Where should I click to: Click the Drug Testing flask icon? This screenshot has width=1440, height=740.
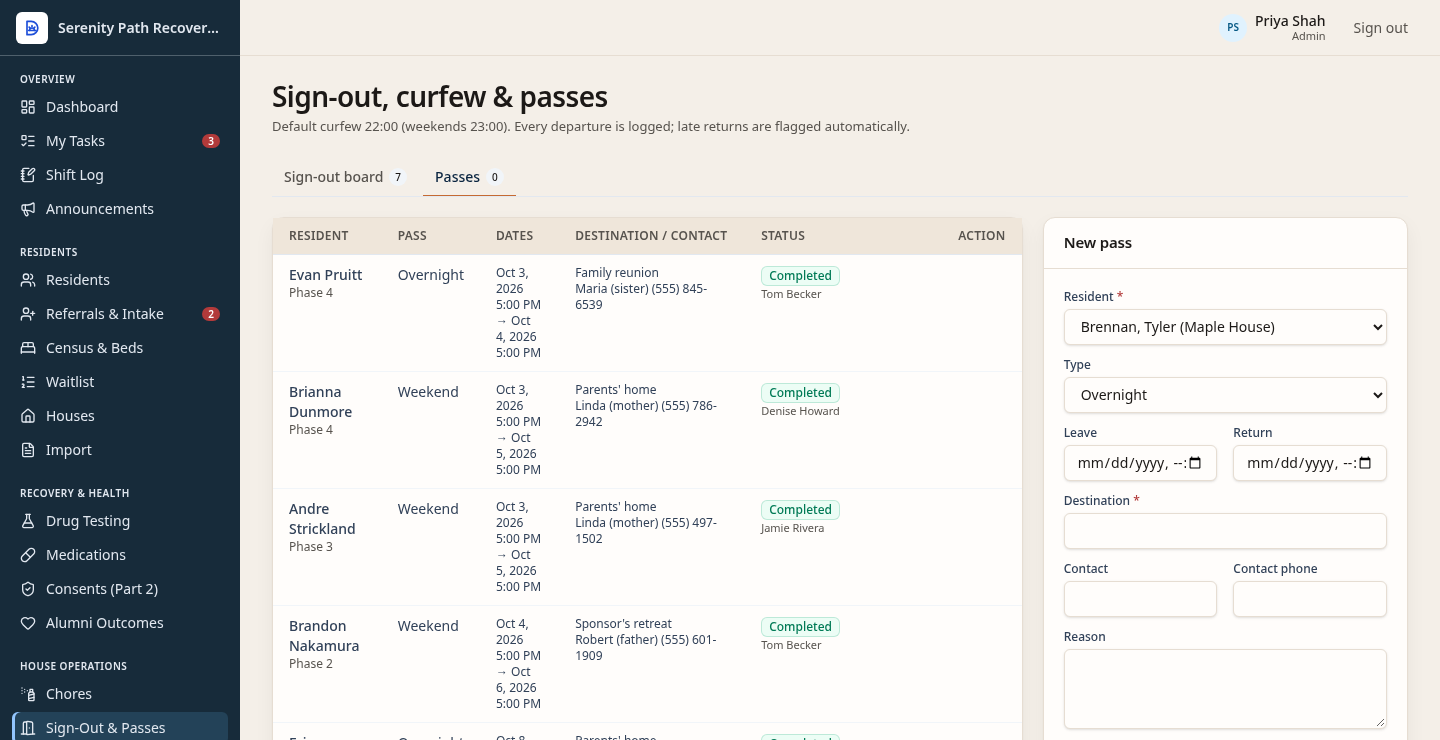[x=28, y=521]
